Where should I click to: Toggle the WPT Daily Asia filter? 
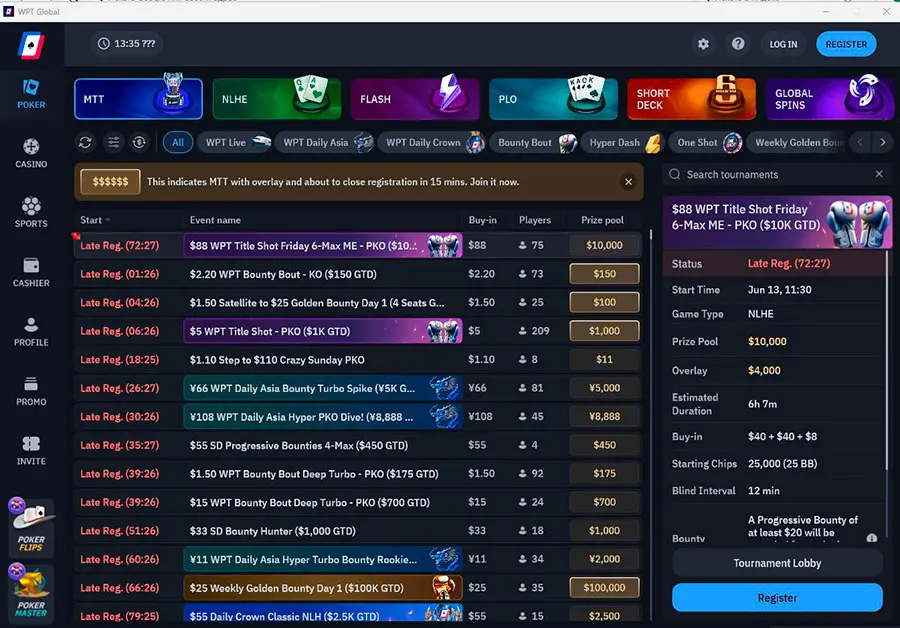316,143
